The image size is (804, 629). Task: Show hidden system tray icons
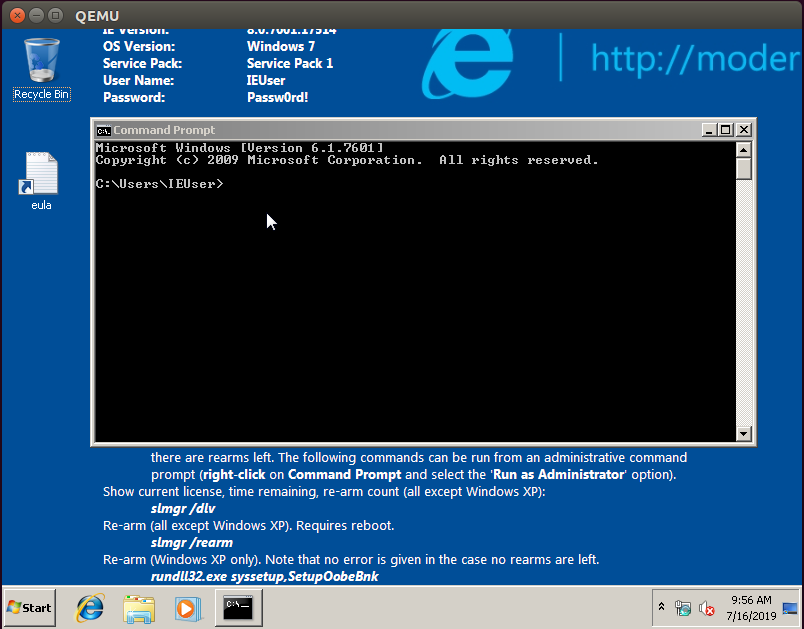coord(661,607)
